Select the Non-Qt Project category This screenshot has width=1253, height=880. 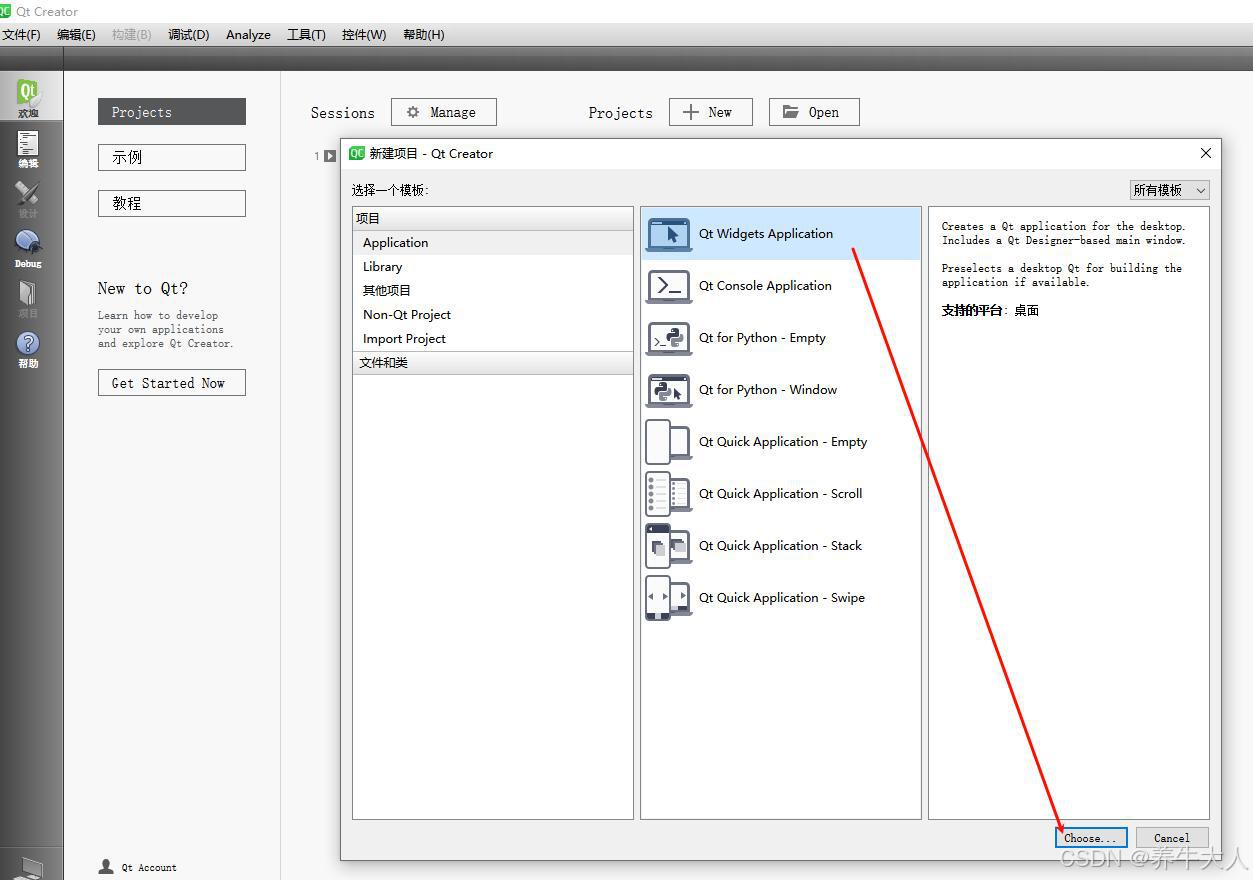(x=493, y=315)
